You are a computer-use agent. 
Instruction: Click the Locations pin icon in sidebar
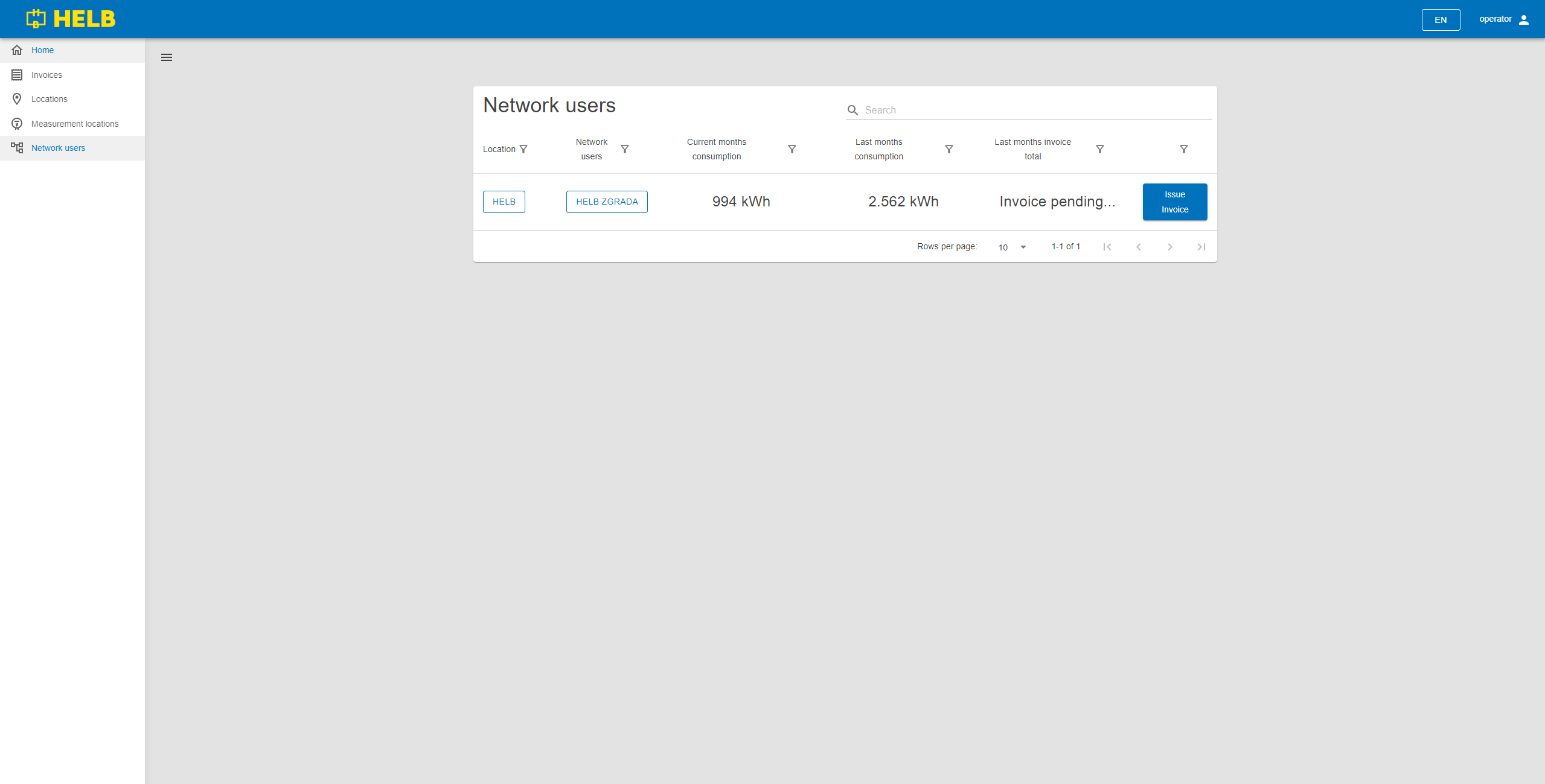click(17, 99)
